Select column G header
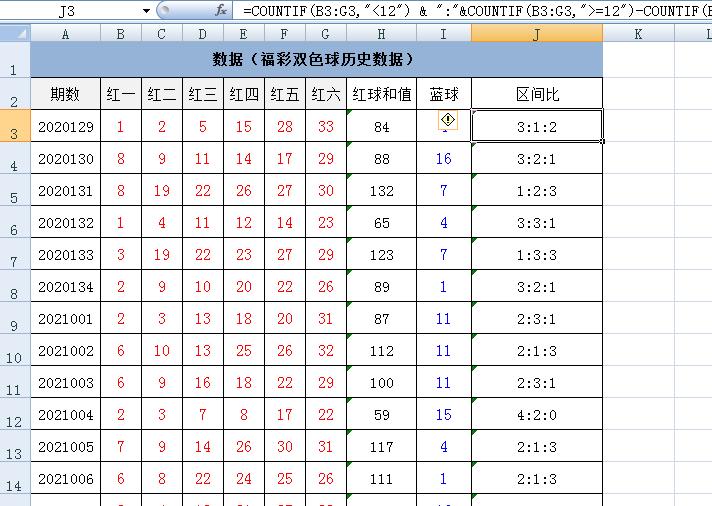712x506 pixels. pos(326,34)
